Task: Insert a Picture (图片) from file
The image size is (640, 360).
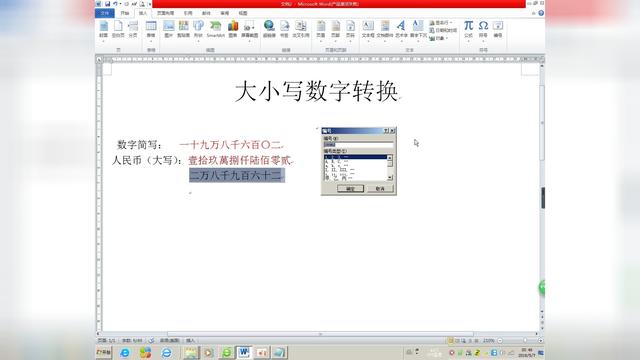Action: (168, 29)
